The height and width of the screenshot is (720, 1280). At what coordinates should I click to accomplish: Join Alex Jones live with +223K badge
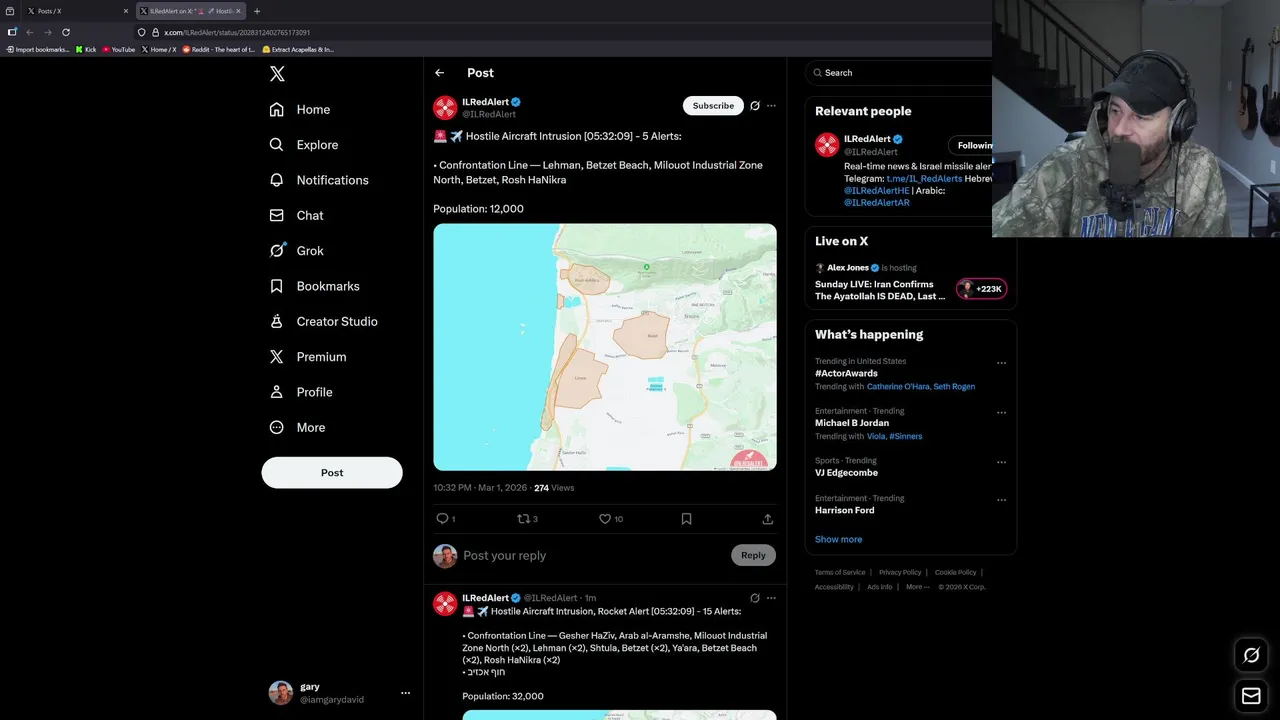pos(982,289)
